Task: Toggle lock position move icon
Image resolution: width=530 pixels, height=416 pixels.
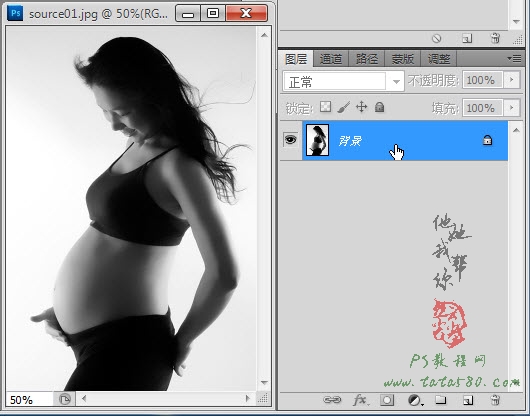Action: pyautogui.click(x=362, y=107)
